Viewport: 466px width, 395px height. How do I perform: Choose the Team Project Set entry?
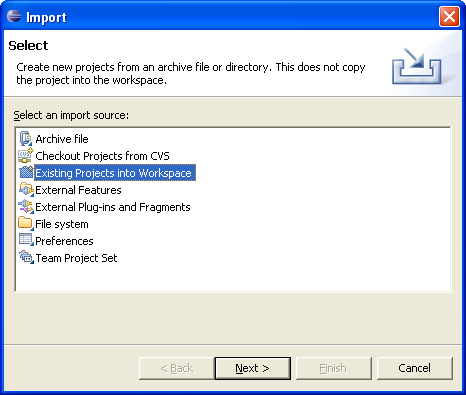[x=76, y=258]
